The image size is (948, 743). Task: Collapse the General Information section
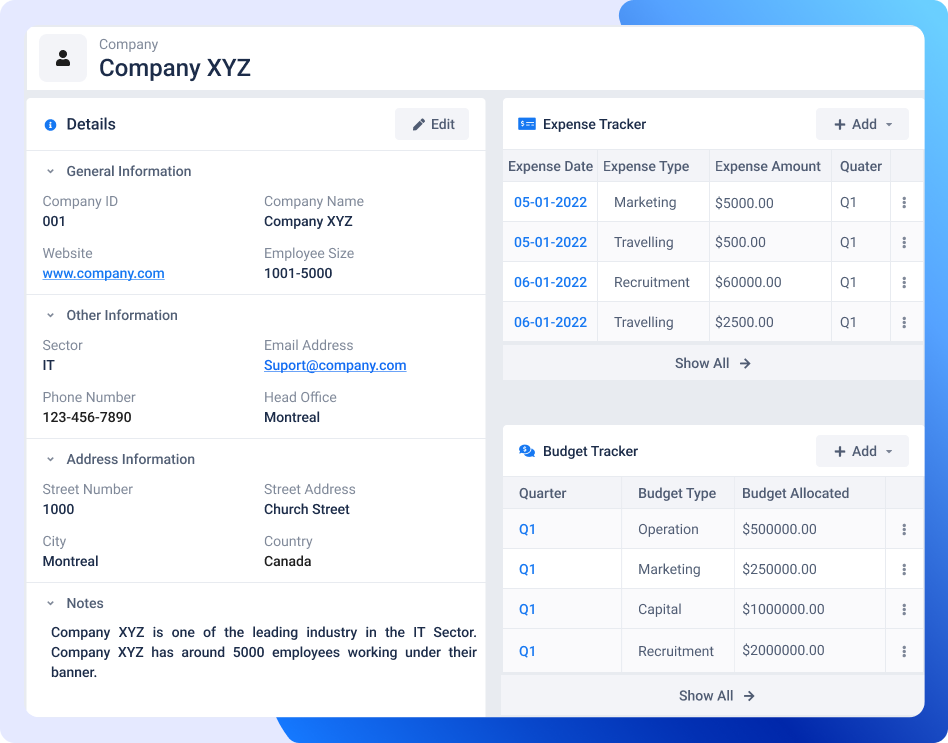point(51,172)
